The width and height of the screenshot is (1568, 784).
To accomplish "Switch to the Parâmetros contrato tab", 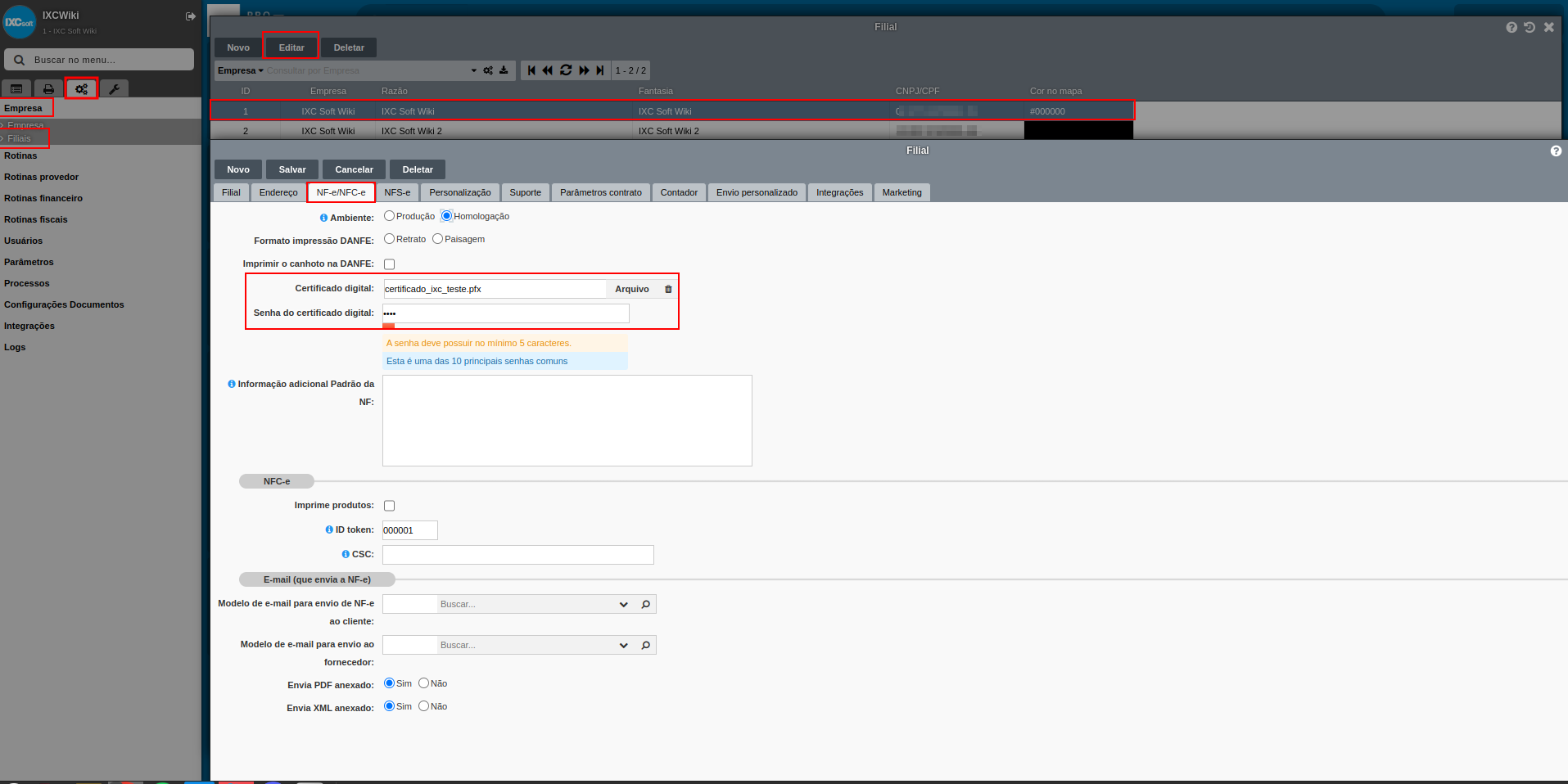I will coord(601,192).
